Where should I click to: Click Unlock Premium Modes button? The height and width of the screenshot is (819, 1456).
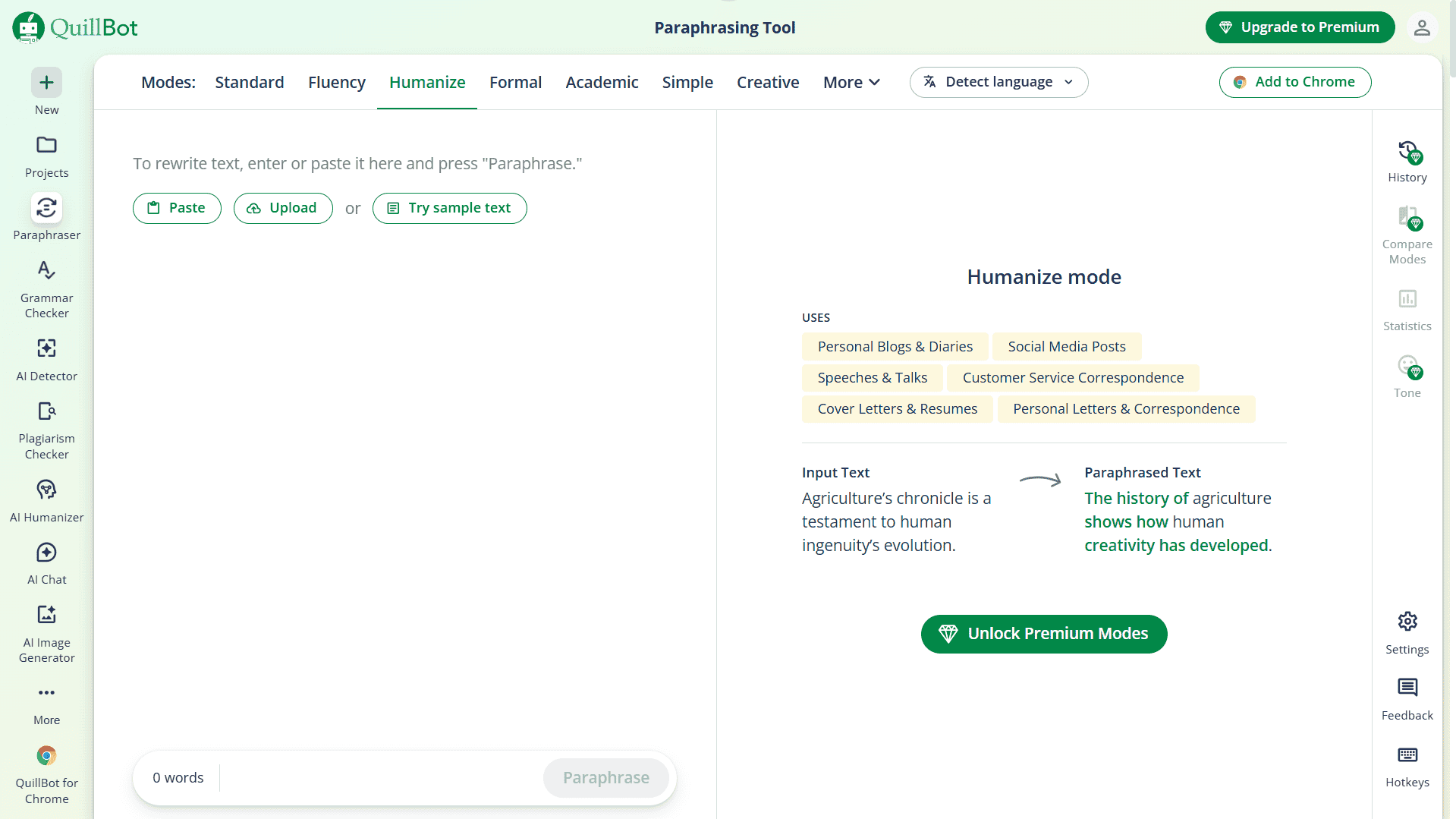pyautogui.click(x=1043, y=634)
